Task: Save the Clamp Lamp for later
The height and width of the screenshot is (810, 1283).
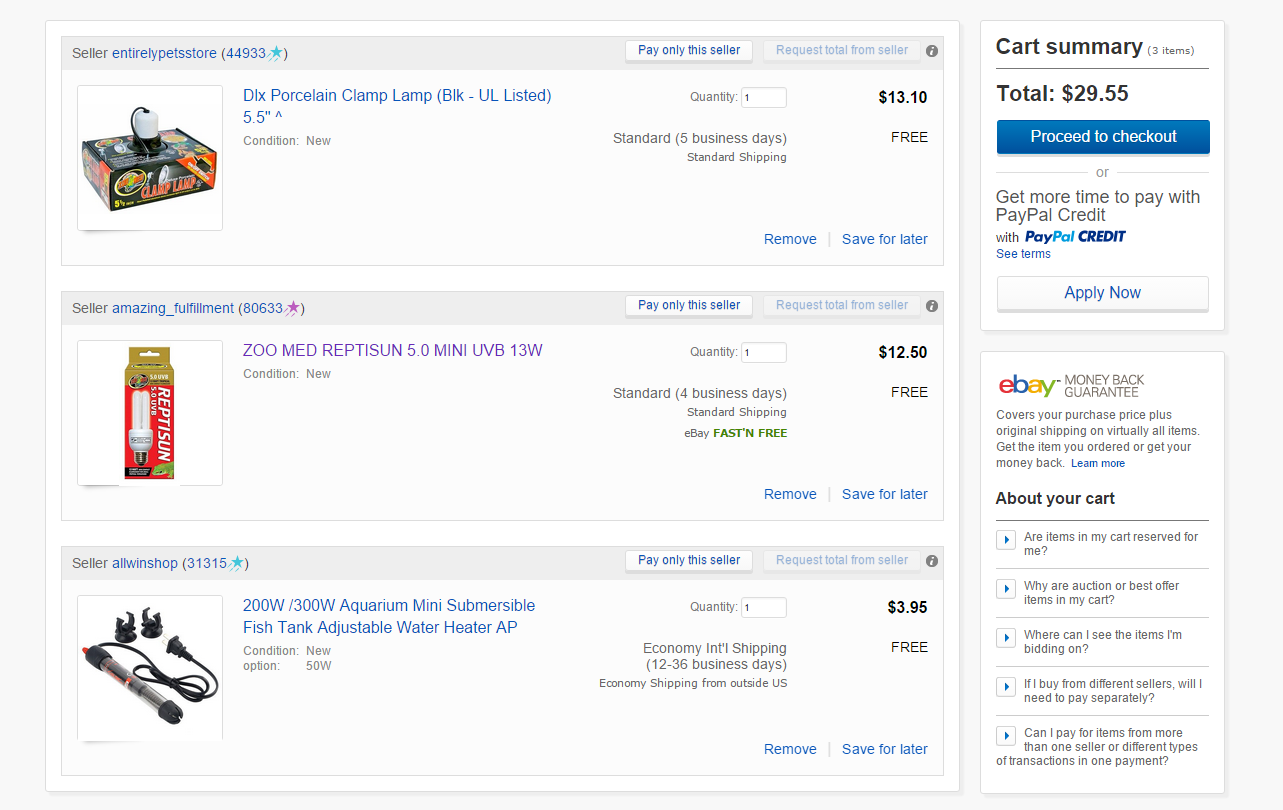Action: [885, 239]
